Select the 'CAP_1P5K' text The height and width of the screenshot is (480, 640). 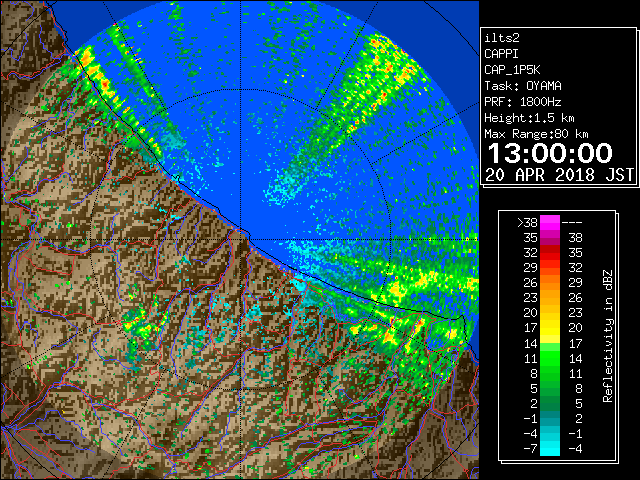click(x=512, y=70)
